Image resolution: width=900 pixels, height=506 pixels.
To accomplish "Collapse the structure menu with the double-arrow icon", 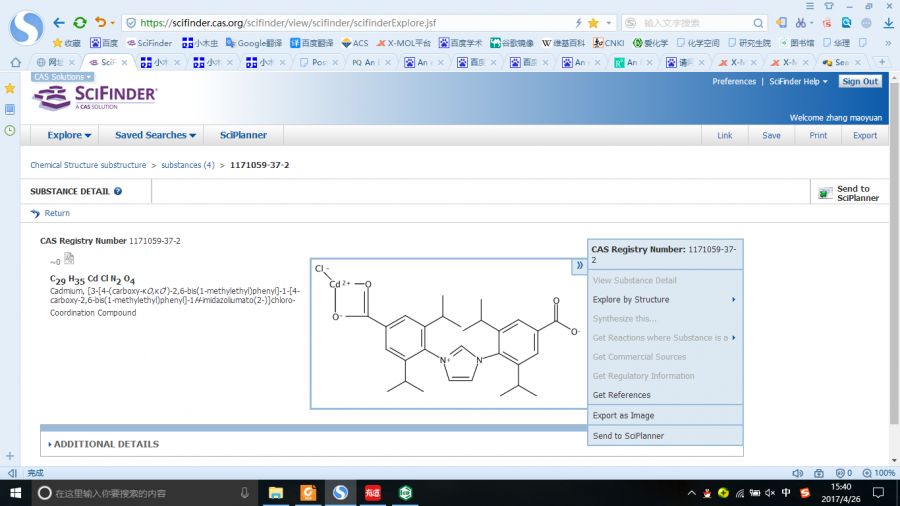I will click(579, 266).
